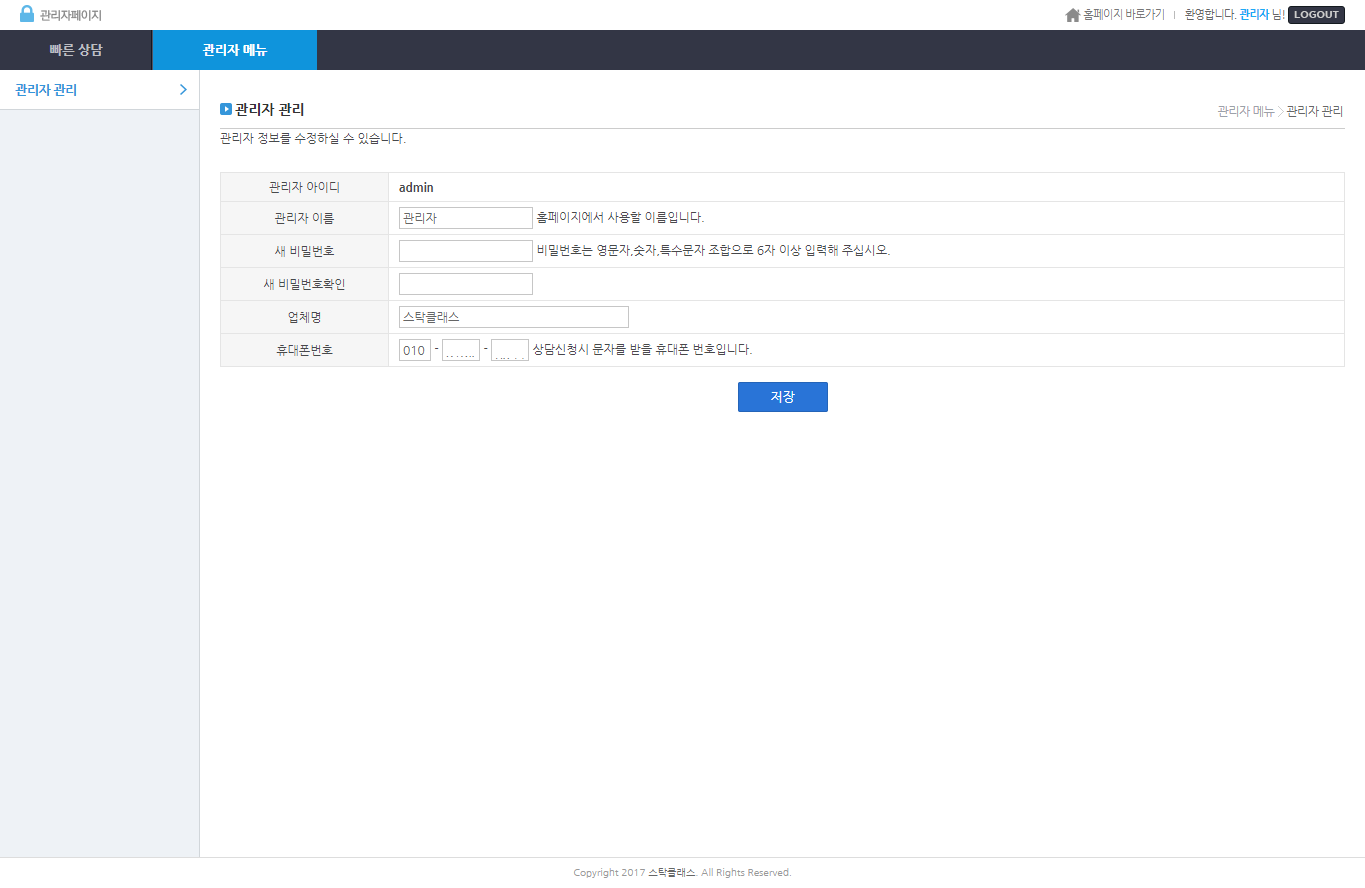The height and width of the screenshot is (888, 1365).
Task: Open 관리자 관리 in the left sidebar
Action: [47, 90]
